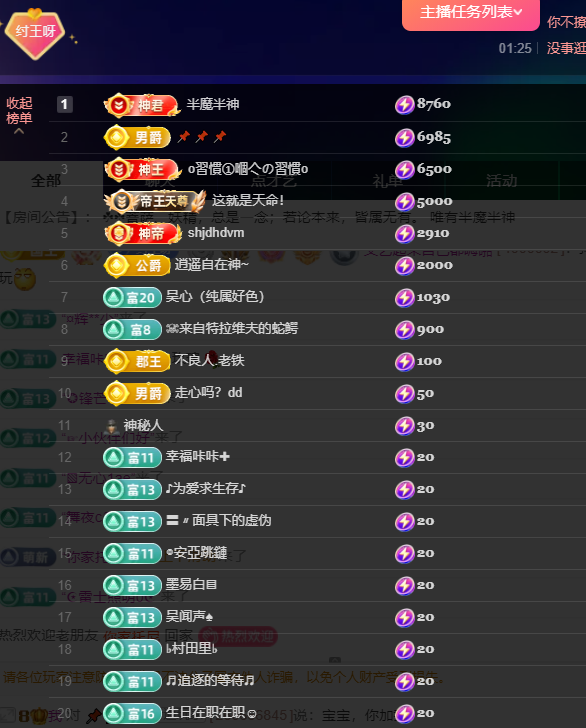The width and height of the screenshot is (586, 728).
Task: Switch to the 全部 chat tab
Action: tap(46, 181)
